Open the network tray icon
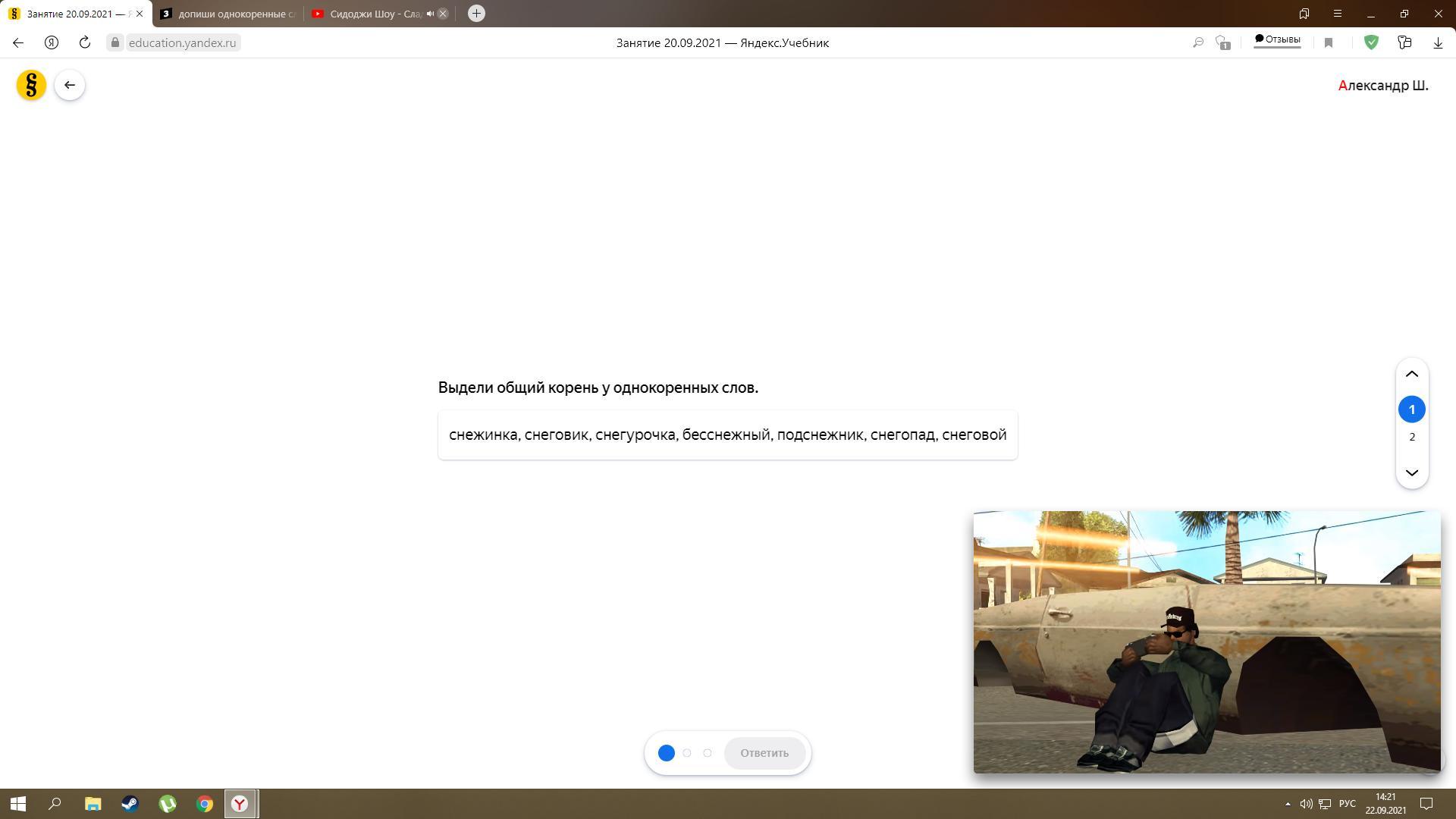1456x819 pixels. pos(1325,804)
